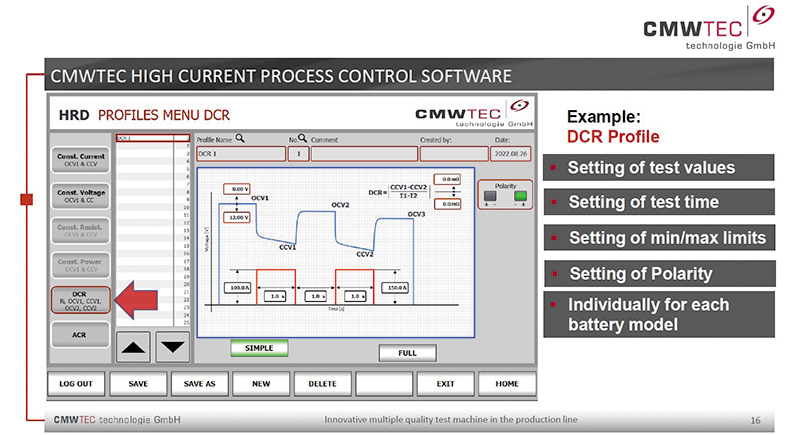This screenshot has height=435, width=800.
Task: Click the DELETE button
Action: [322, 384]
